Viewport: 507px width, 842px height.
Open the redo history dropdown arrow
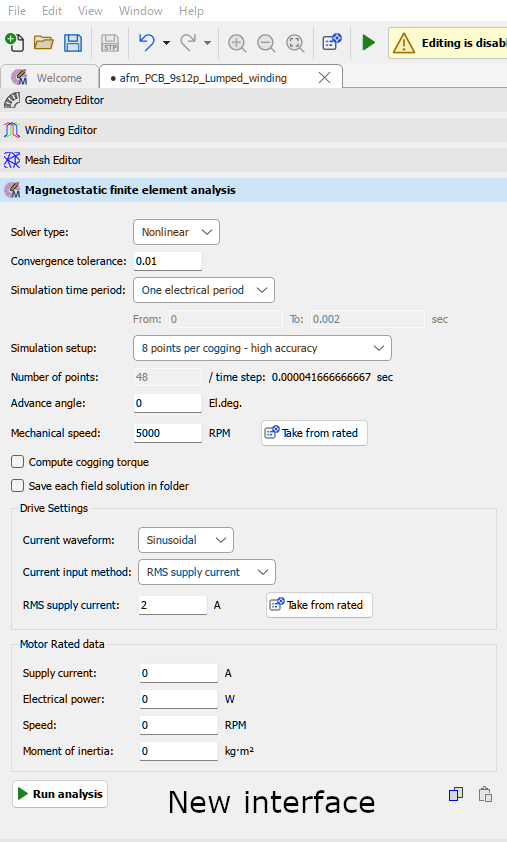[x=207, y=43]
